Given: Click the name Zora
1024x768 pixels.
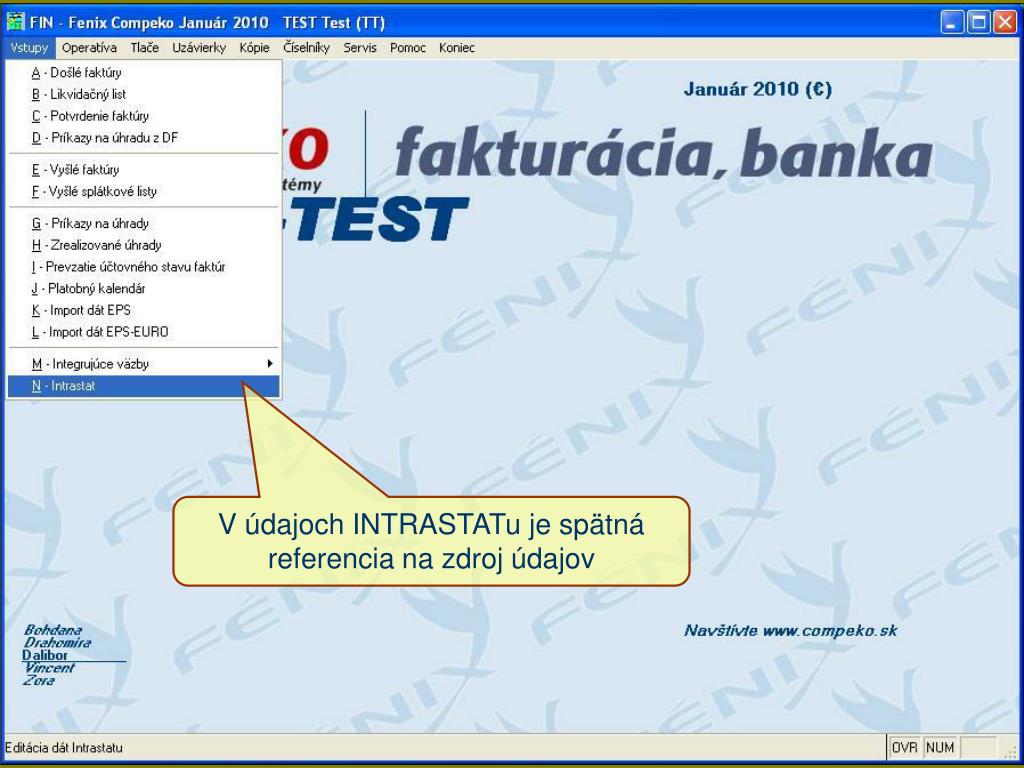Looking at the screenshot, I should click(39, 680).
